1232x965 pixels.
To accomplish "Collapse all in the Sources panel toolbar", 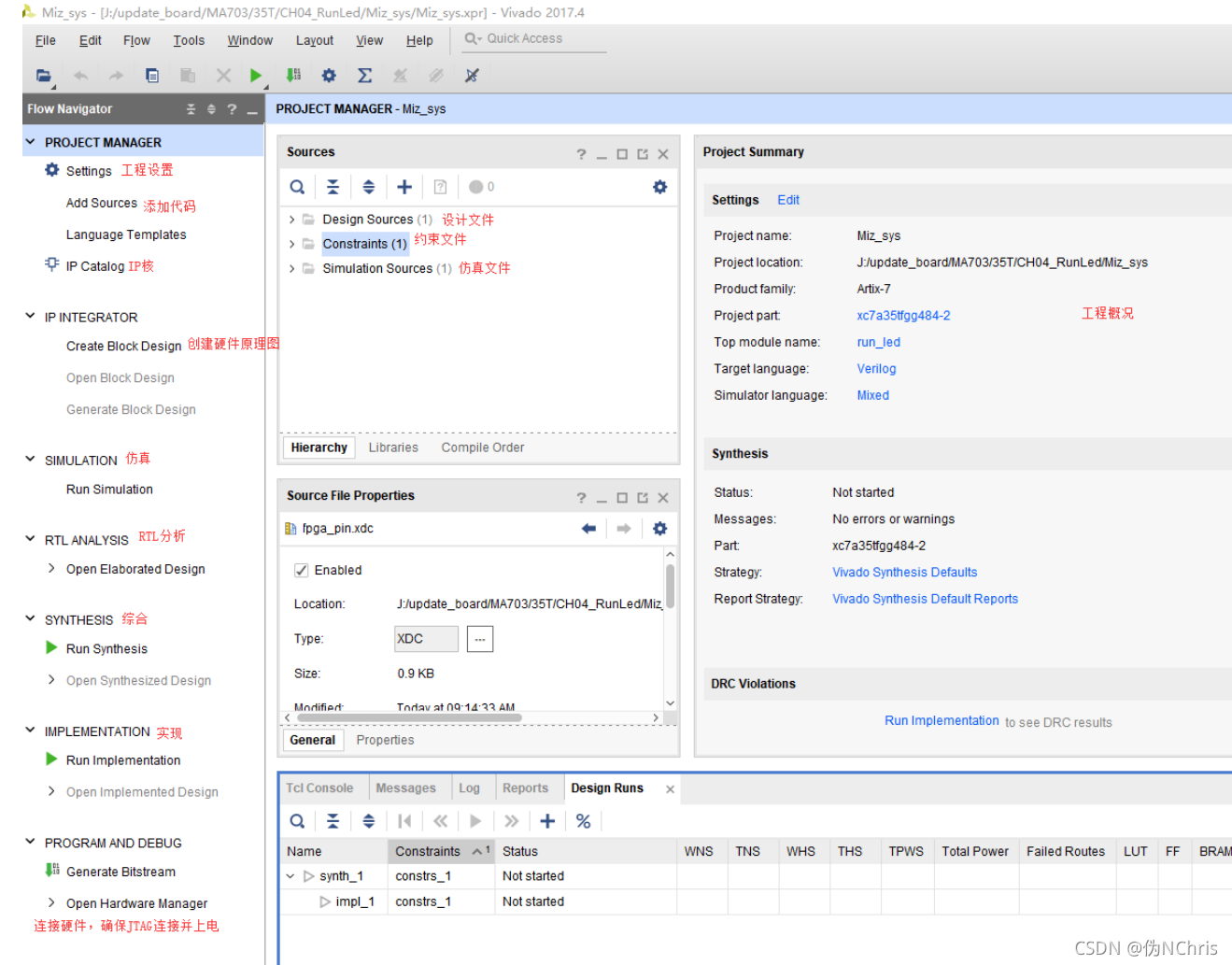I will [x=333, y=187].
